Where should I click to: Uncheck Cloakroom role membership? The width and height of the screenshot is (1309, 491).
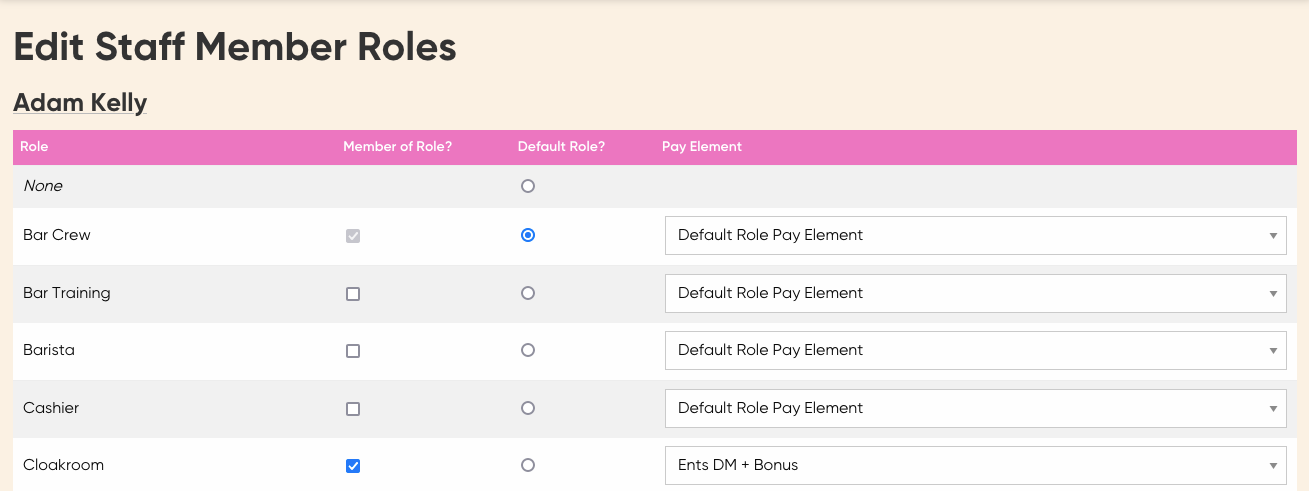352,466
